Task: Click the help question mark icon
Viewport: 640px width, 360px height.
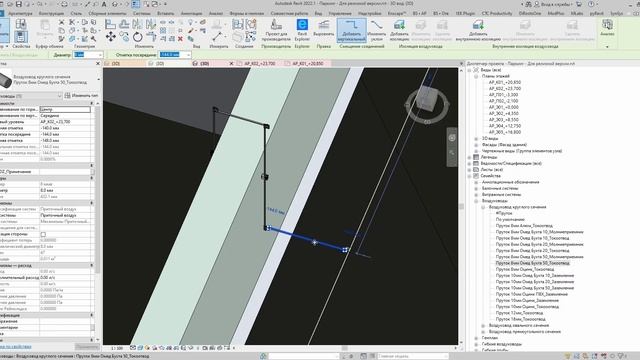Action: pyautogui.click(x=591, y=4)
